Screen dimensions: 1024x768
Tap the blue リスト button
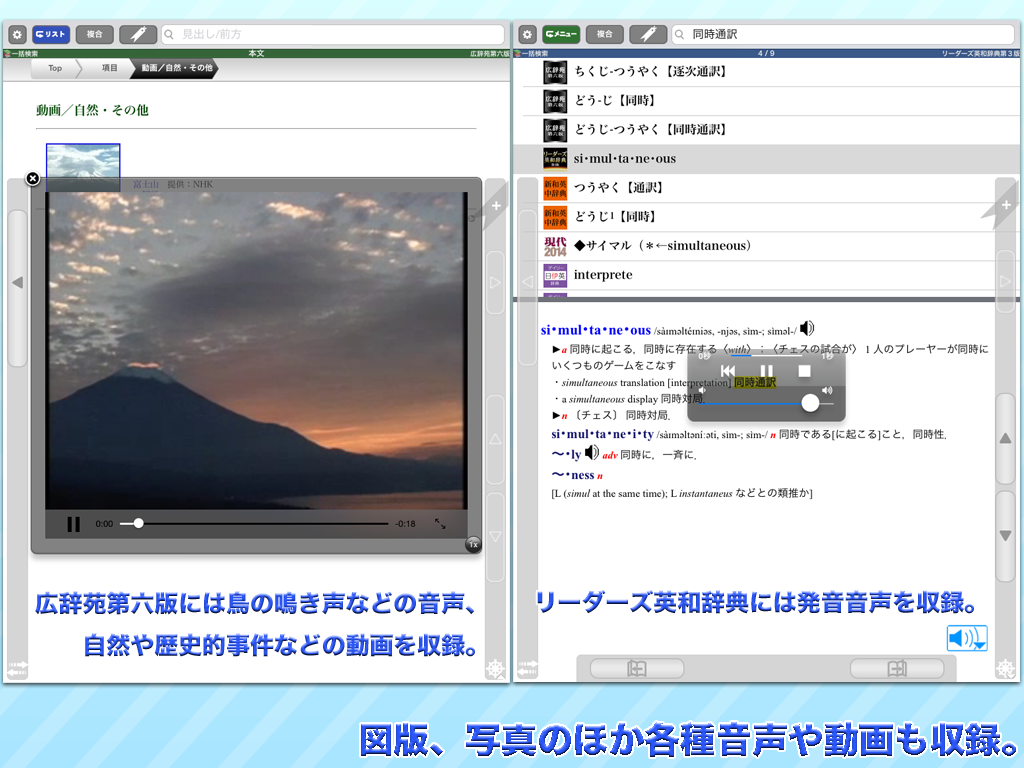click(x=50, y=34)
